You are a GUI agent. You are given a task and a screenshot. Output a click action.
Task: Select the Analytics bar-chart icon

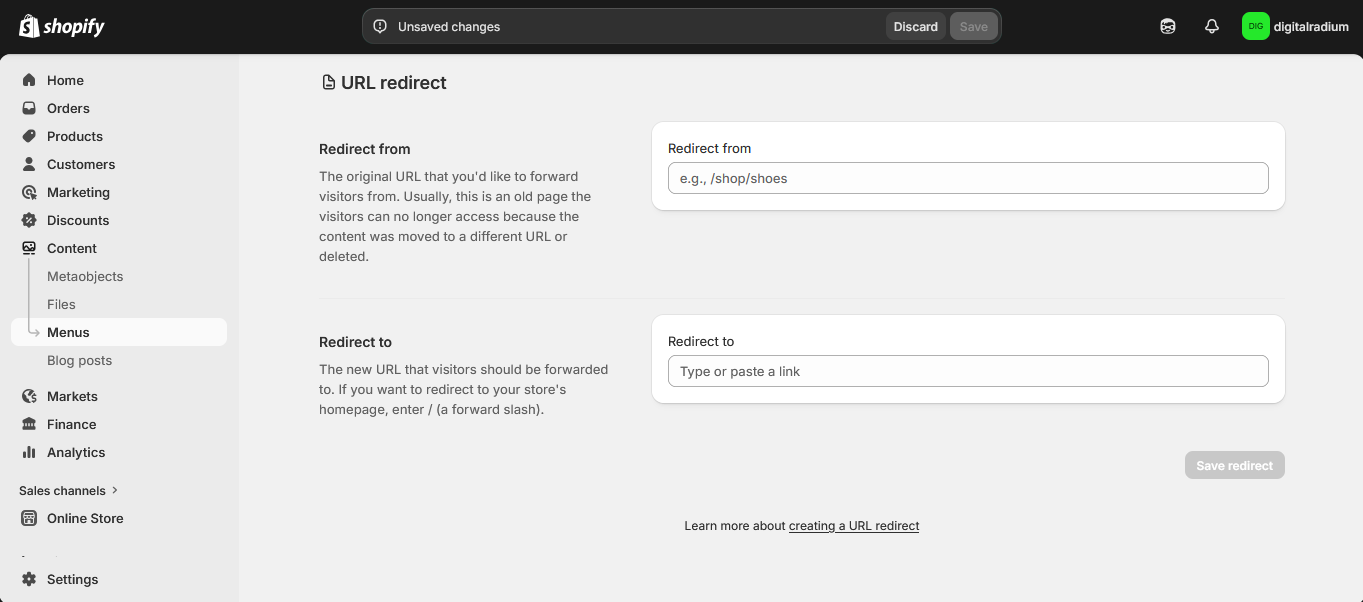click(30, 452)
